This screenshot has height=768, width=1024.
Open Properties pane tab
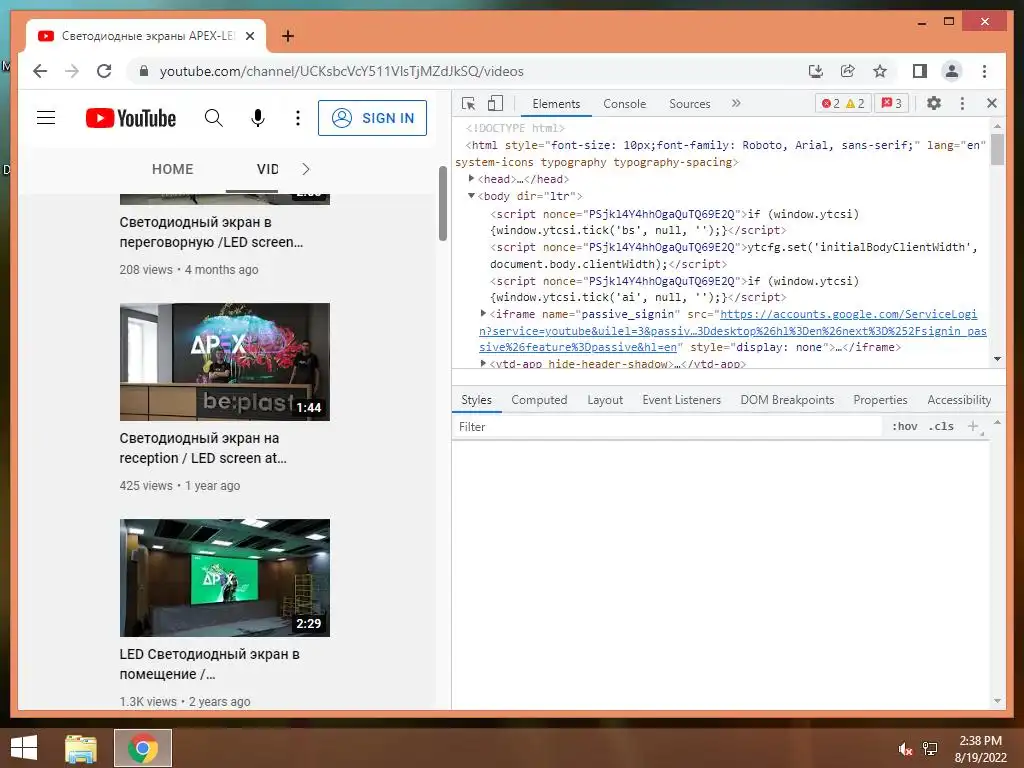click(x=880, y=400)
